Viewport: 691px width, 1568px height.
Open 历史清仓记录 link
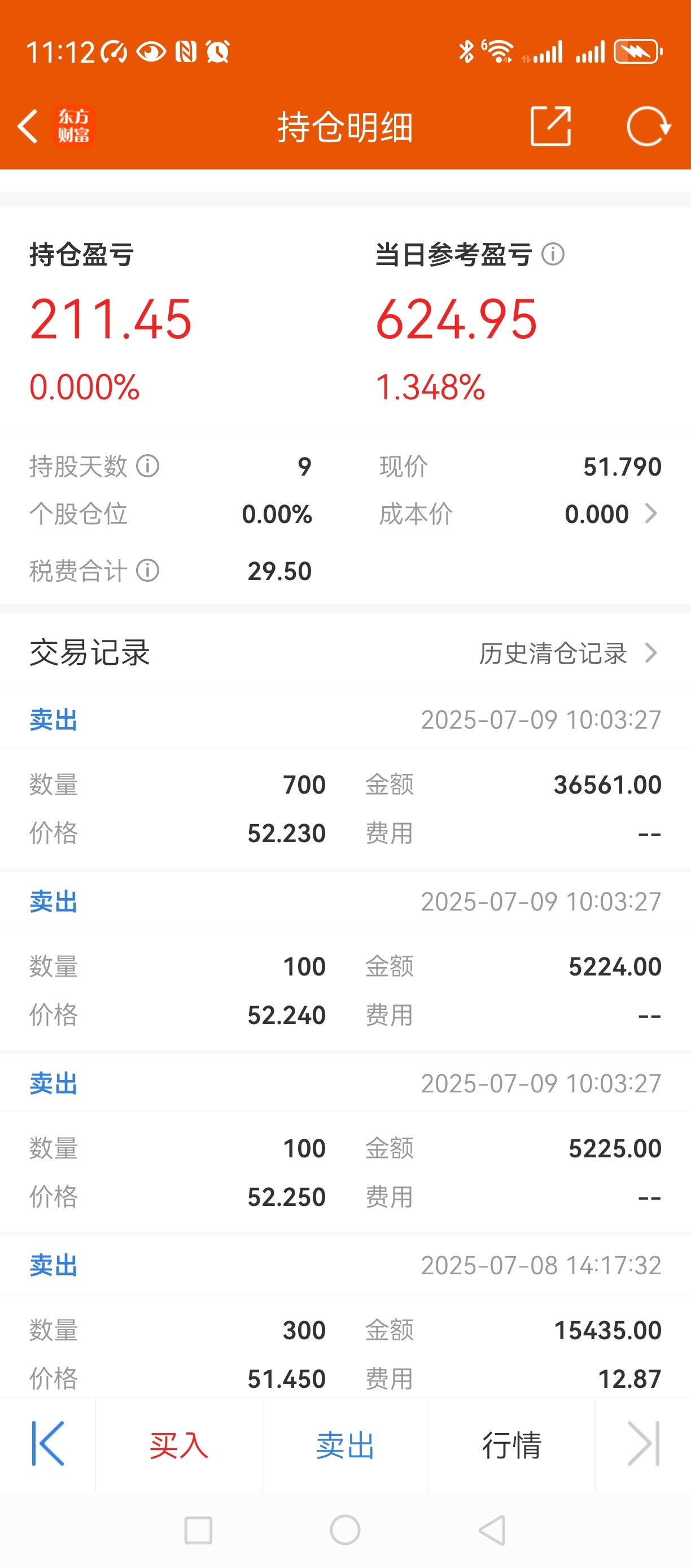pyautogui.click(x=553, y=653)
